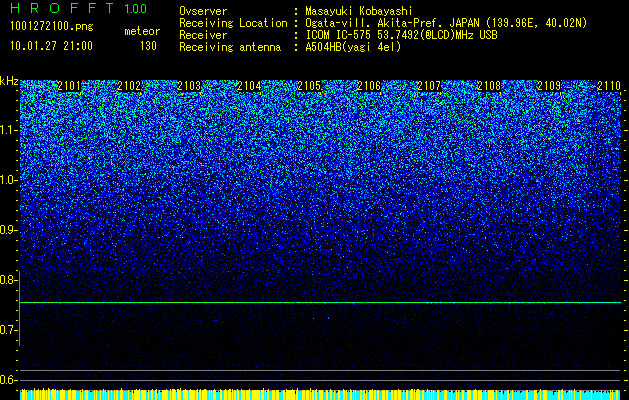Click the 0.6 kHz axis label
629x400 pixels.
pyautogui.click(x=8, y=380)
